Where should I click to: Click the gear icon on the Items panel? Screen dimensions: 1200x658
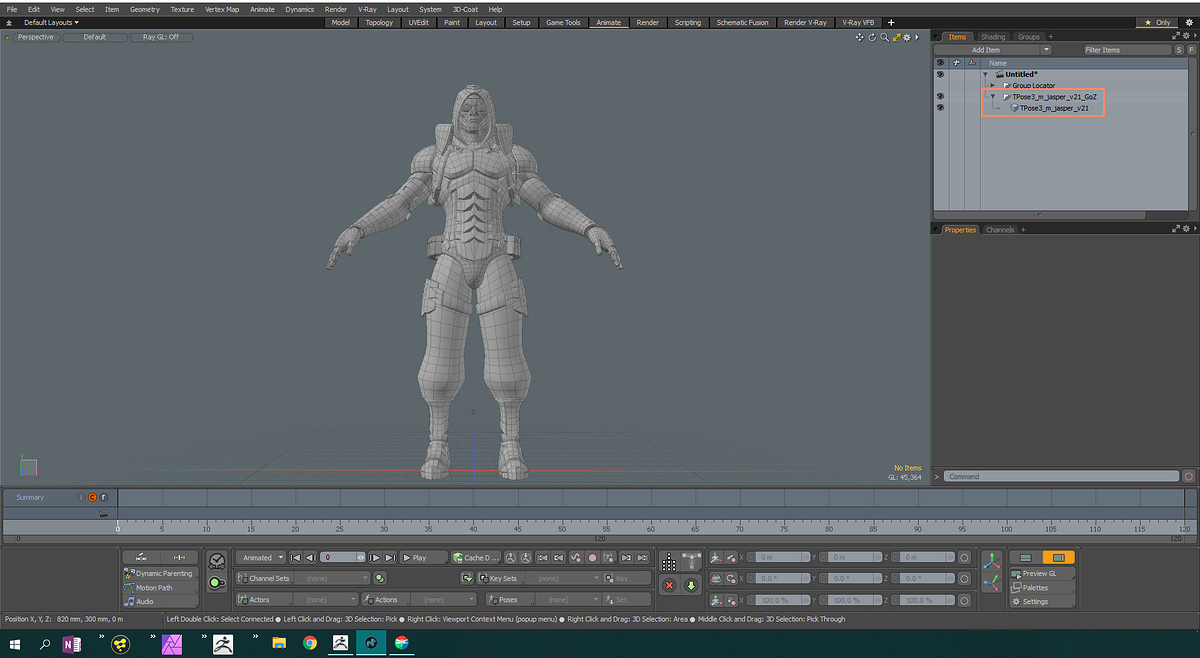coord(1187,36)
